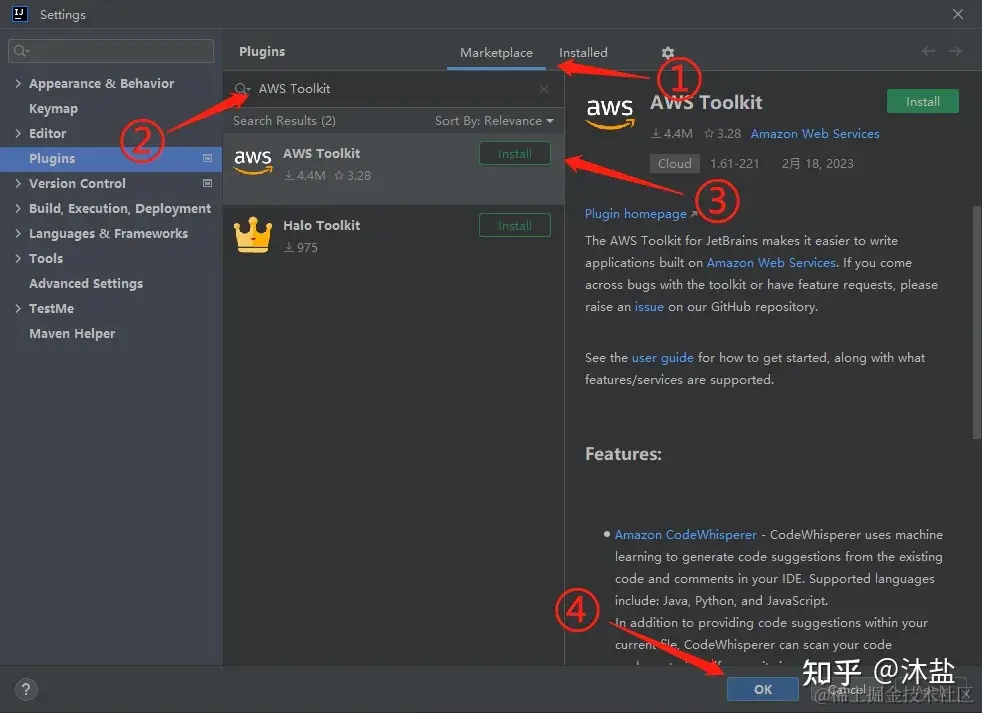Click the OK button

[762, 689]
